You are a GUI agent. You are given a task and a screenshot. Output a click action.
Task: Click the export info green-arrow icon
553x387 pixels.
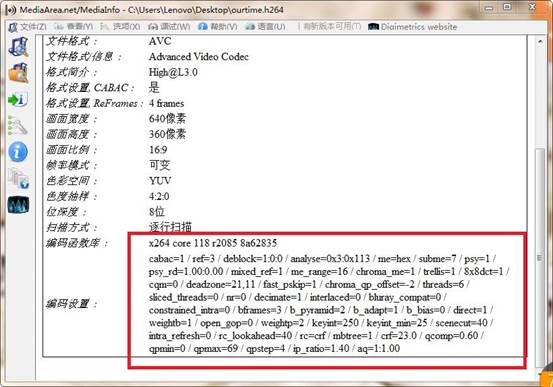pyautogui.click(x=18, y=99)
